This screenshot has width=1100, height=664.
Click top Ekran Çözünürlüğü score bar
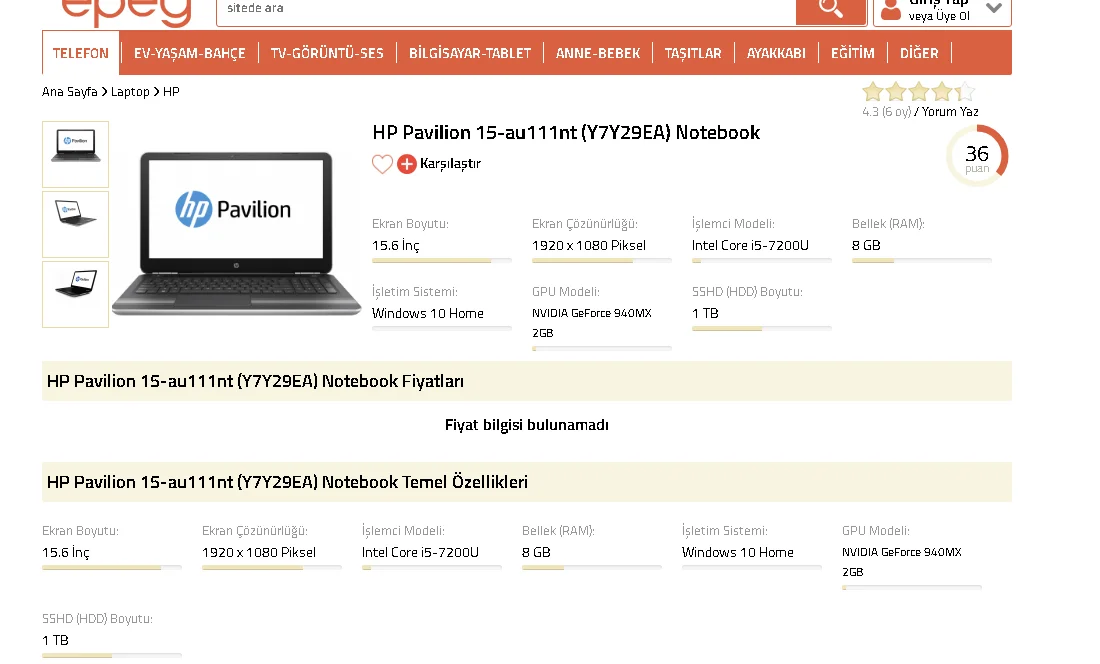click(x=602, y=261)
